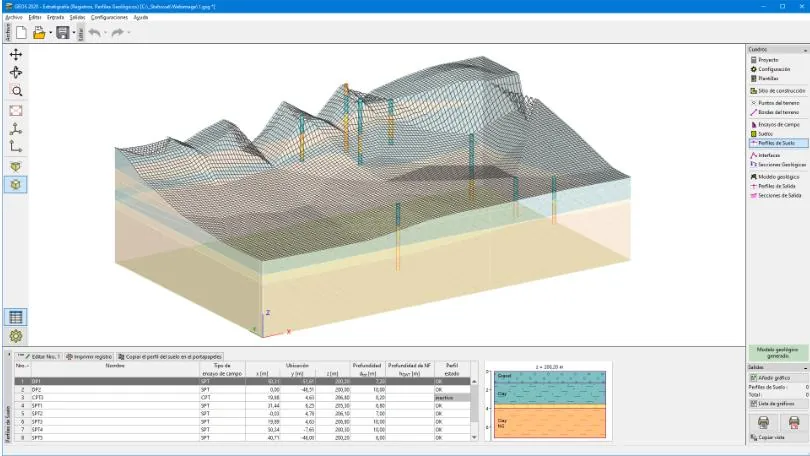The image size is (810, 456).
Task: Open Bordes del terreno frame
Action: click(x=777, y=112)
